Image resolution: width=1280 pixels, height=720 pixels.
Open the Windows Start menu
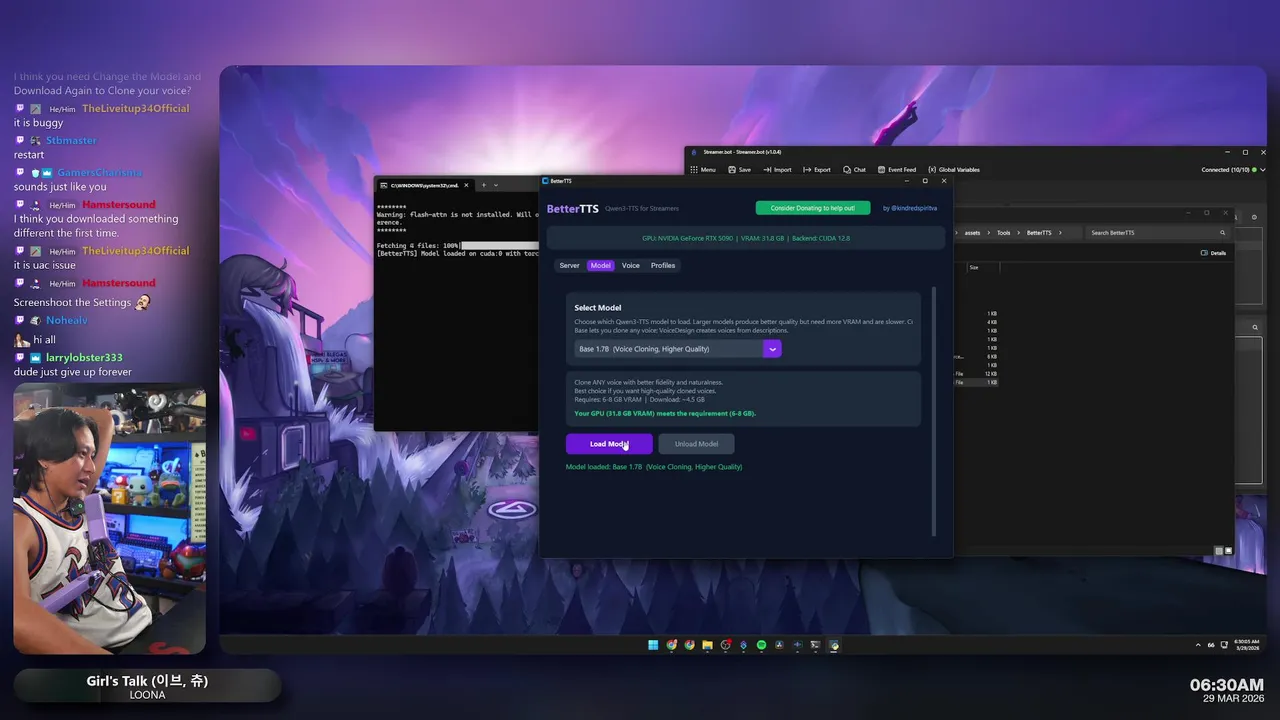coord(653,645)
